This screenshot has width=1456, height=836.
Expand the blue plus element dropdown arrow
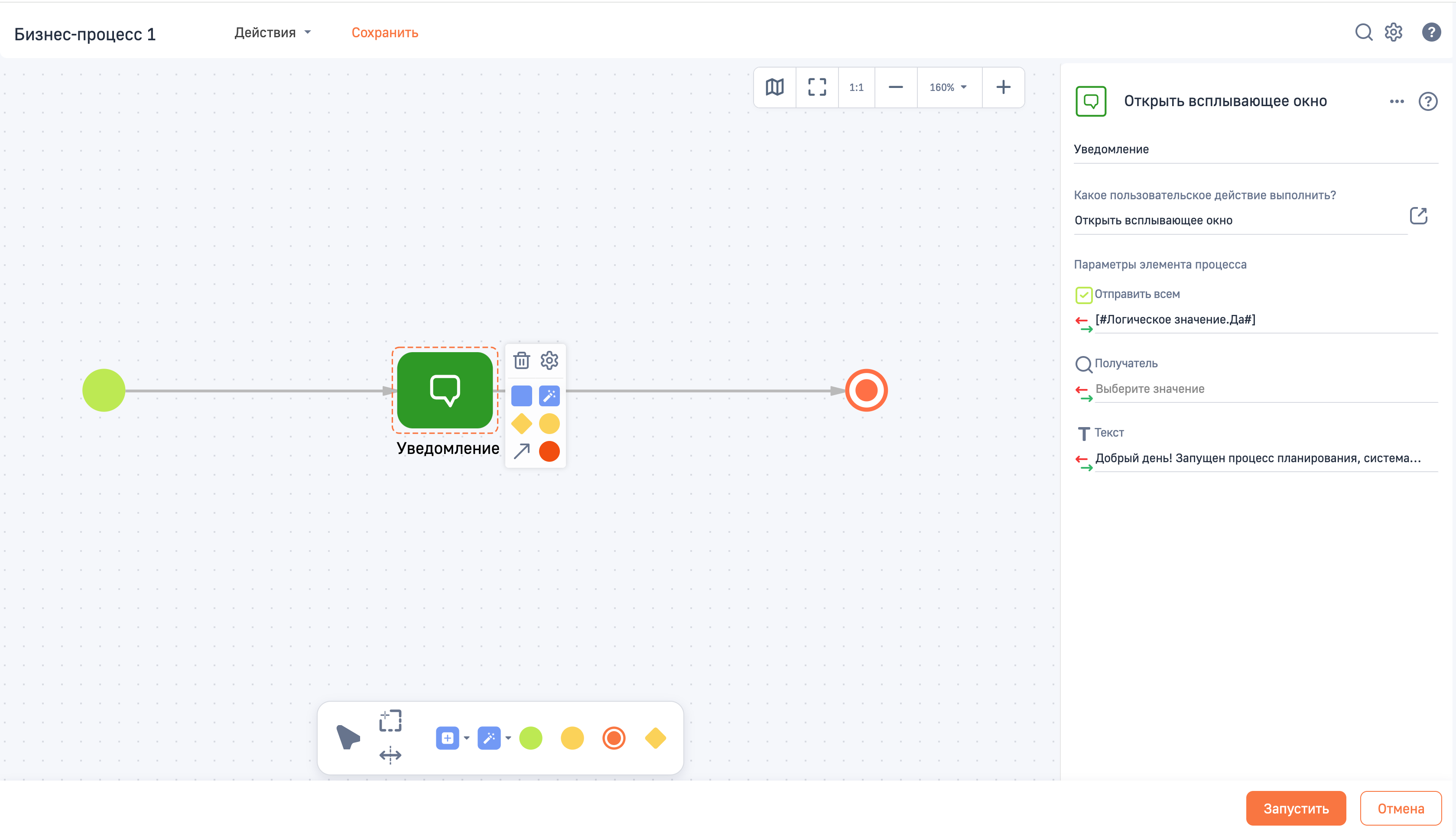(x=466, y=739)
